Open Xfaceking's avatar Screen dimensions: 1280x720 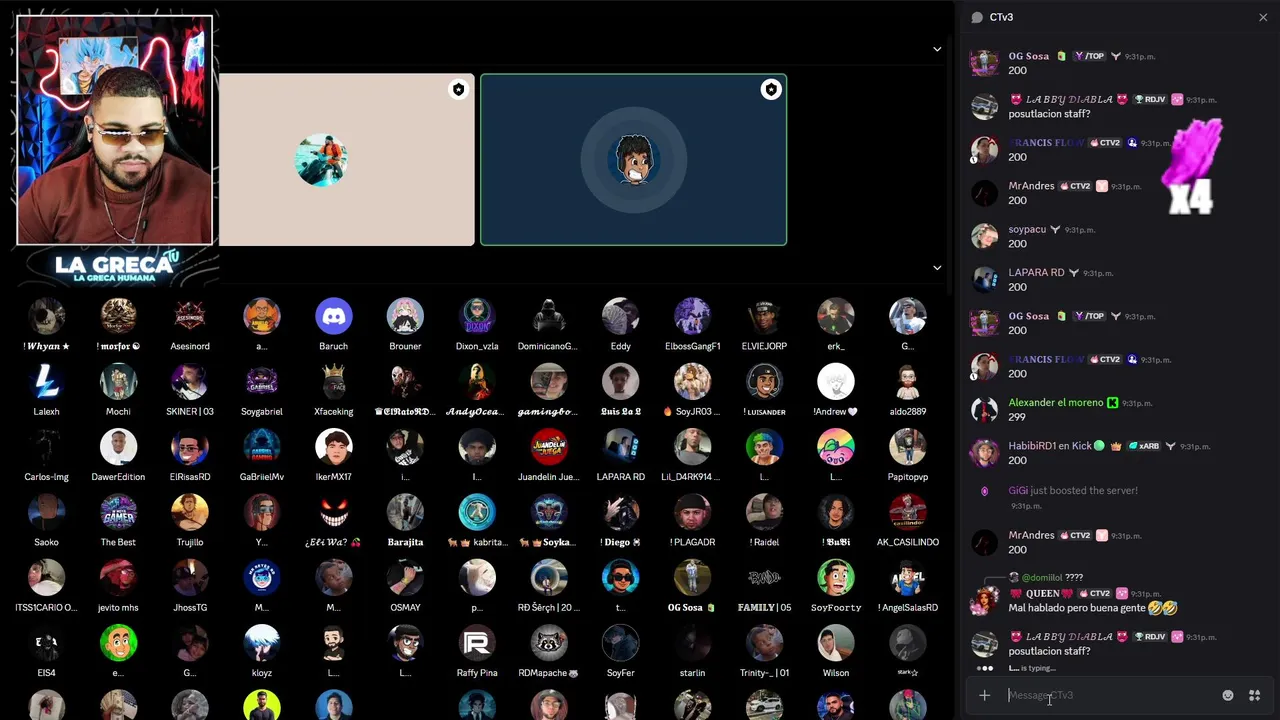(x=333, y=381)
